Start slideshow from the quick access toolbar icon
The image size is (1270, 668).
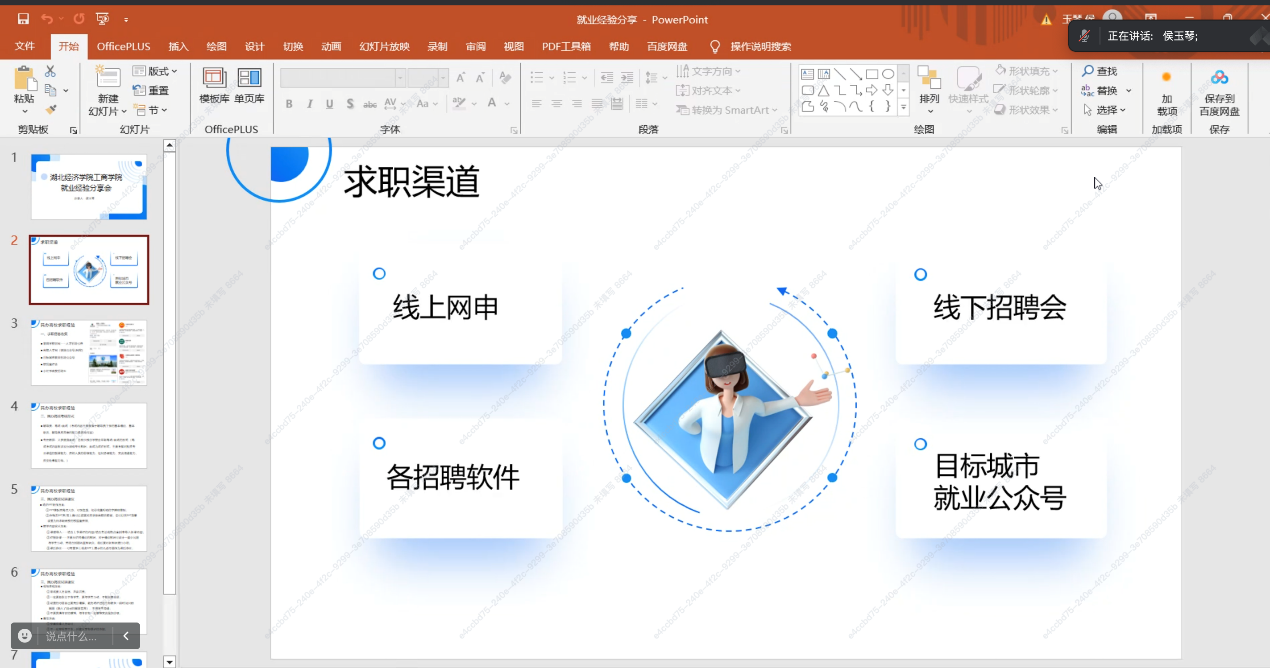click(x=102, y=19)
